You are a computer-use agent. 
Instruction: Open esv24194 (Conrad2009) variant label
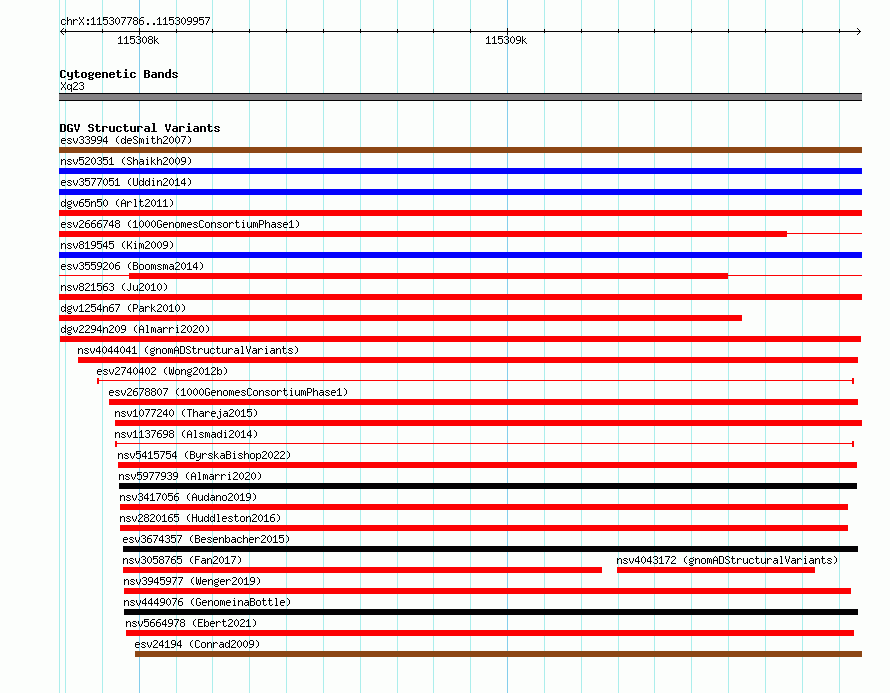tap(197, 644)
